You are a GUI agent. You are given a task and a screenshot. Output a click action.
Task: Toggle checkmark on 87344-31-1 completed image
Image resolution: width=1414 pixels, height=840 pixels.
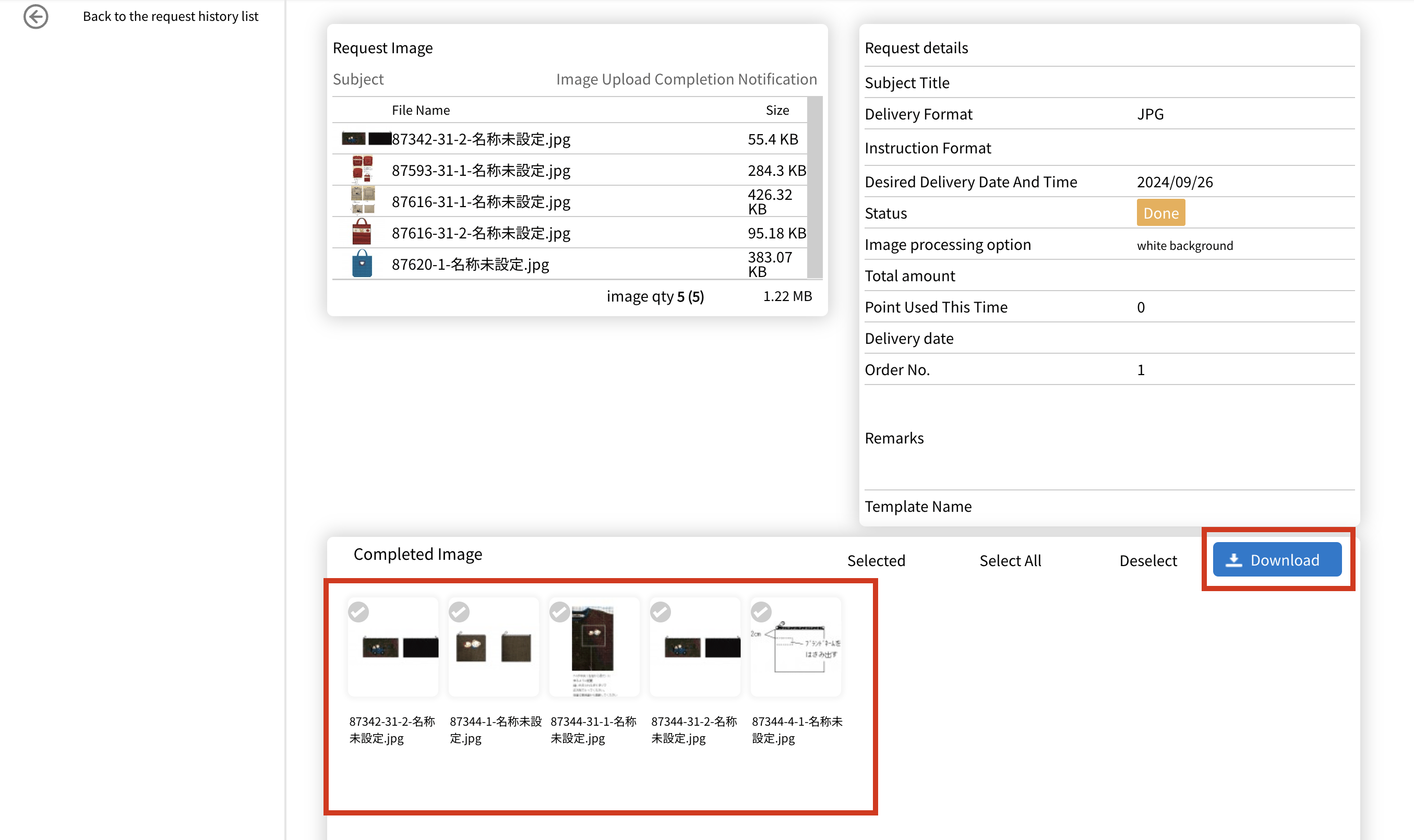(560, 612)
